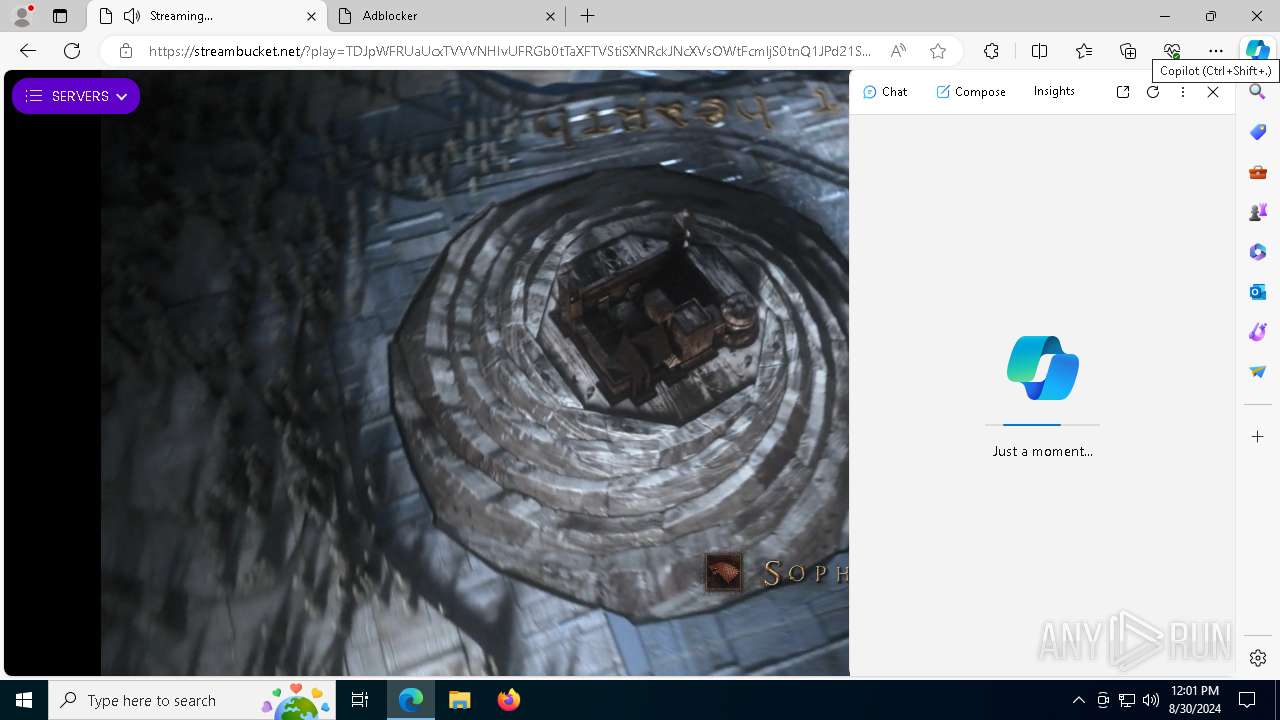The width and height of the screenshot is (1280, 720).
Task: Click on the streaming video player
Action: (x=426, y=373)
